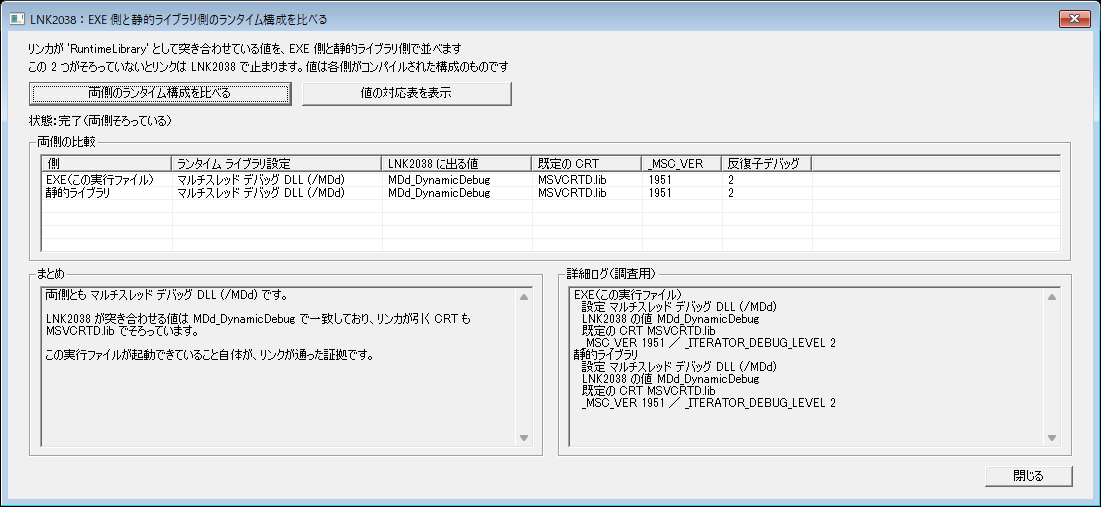Screen dimensions: 1101x507
Task: Click iterator debug value 2 in 静的ライブラリ row
Action: [x=731, y=192]
